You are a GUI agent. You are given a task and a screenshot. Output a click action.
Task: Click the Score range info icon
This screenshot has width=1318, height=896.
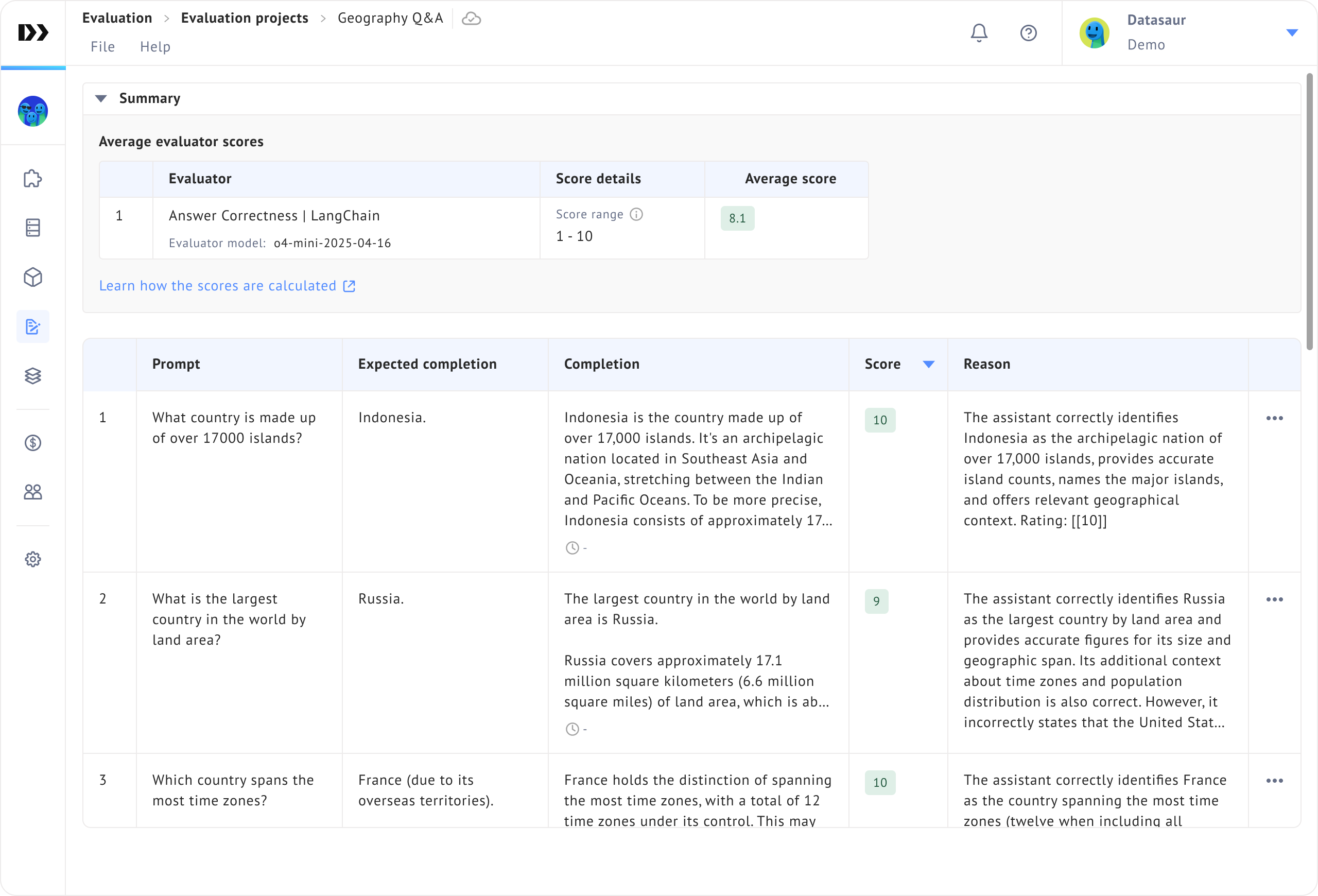click(x=636, y=214)
